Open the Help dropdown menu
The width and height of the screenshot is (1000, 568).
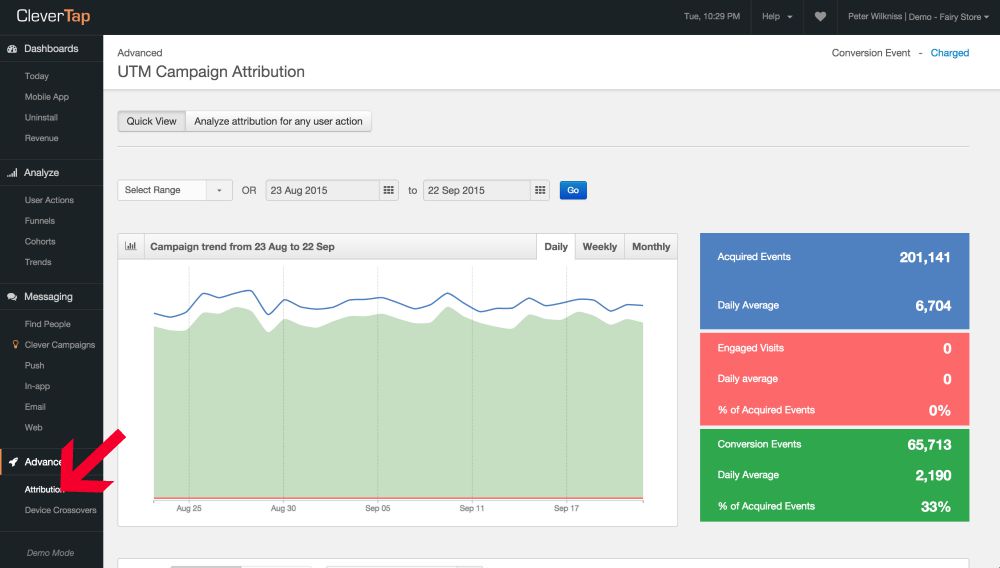coord(777,17)
